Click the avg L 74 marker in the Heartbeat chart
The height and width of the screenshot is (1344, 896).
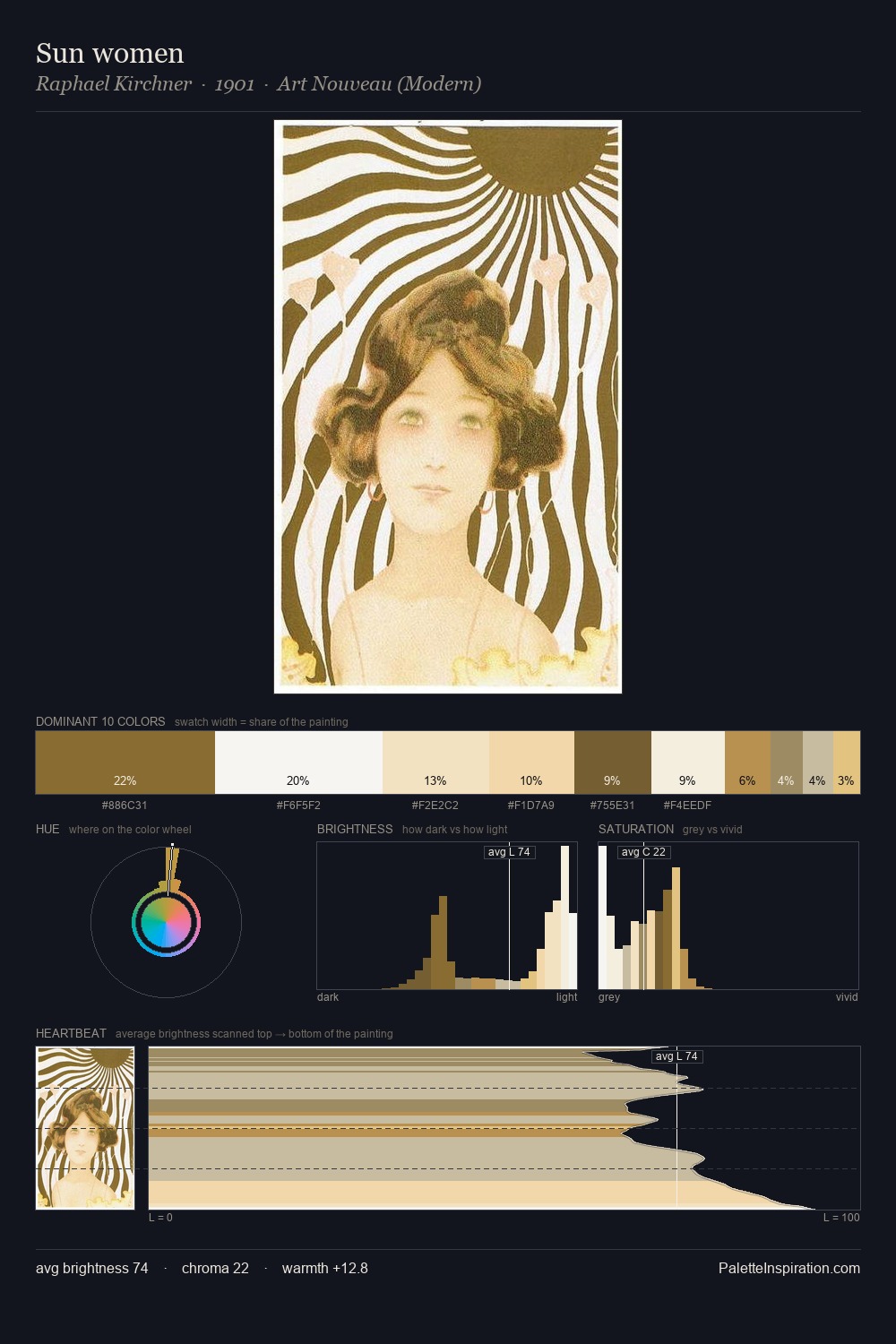[x=676, y=1056]
